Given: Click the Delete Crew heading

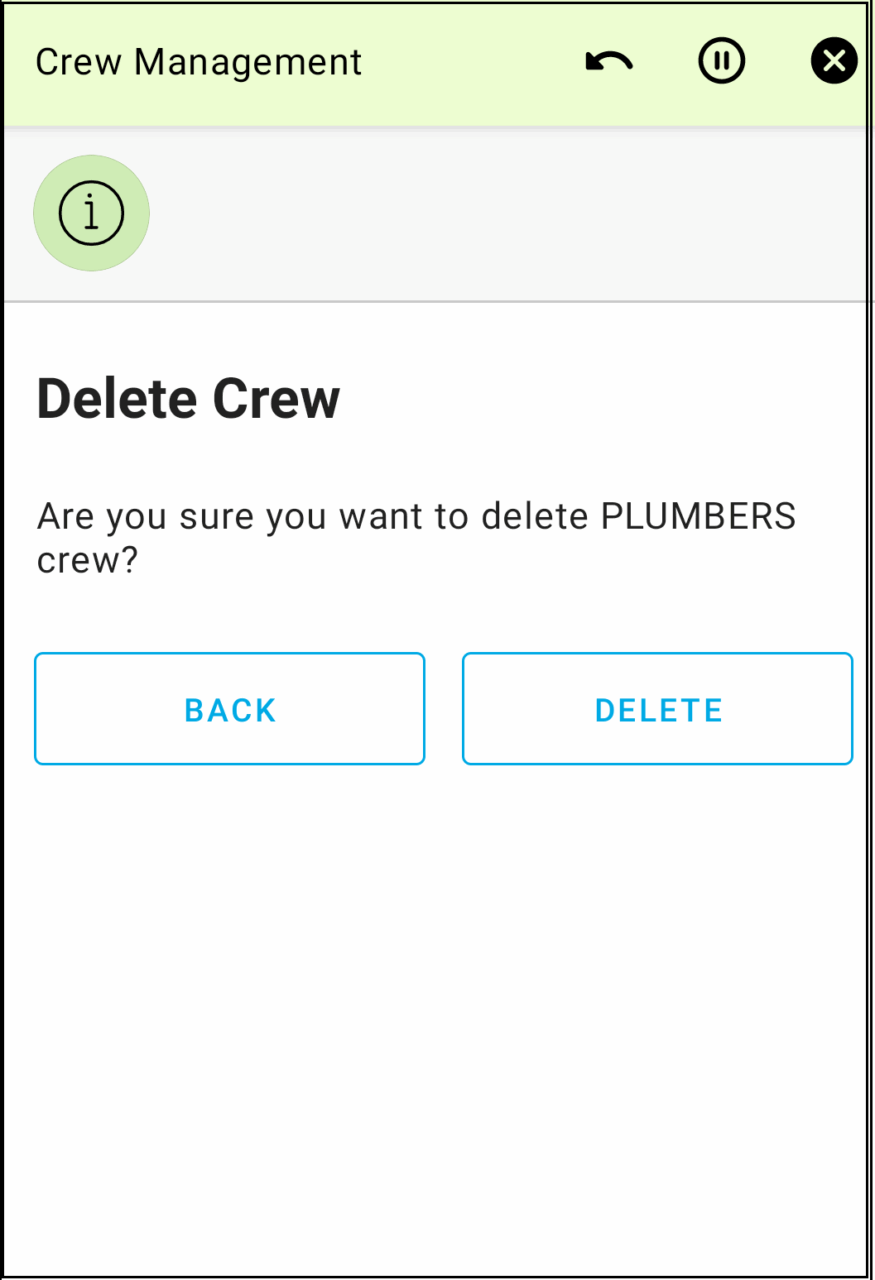Looking at the screenshot, I should [x=188, y=398].
